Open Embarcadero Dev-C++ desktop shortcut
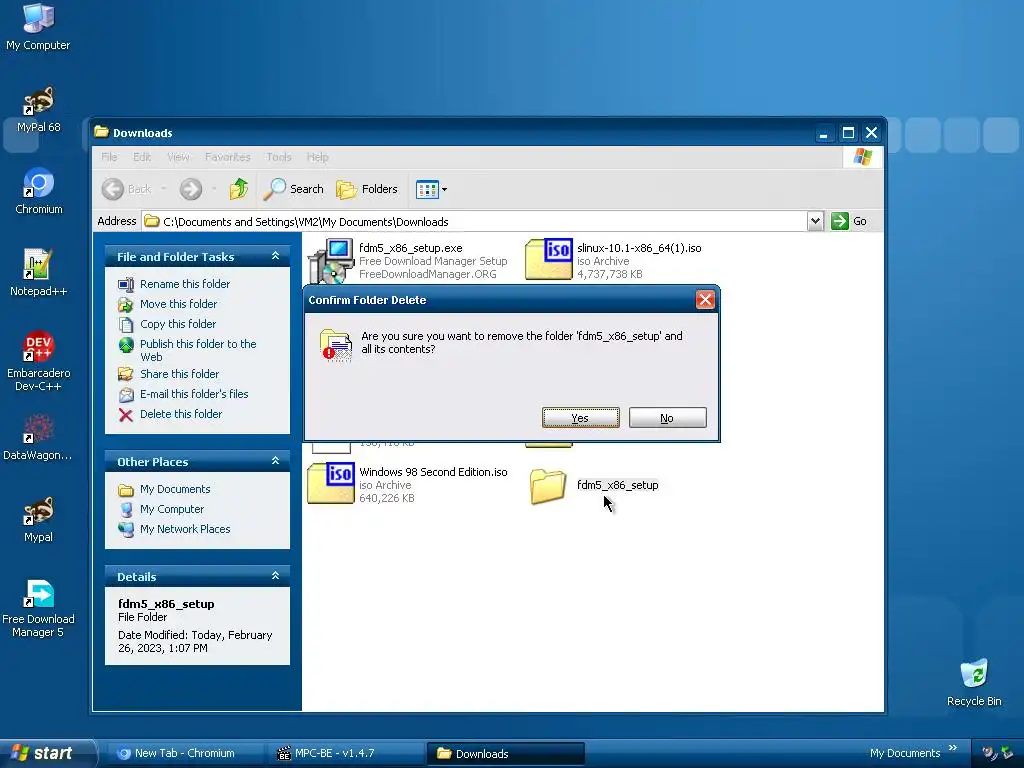This screenshot has height=768, width=1024. point(38,361)
